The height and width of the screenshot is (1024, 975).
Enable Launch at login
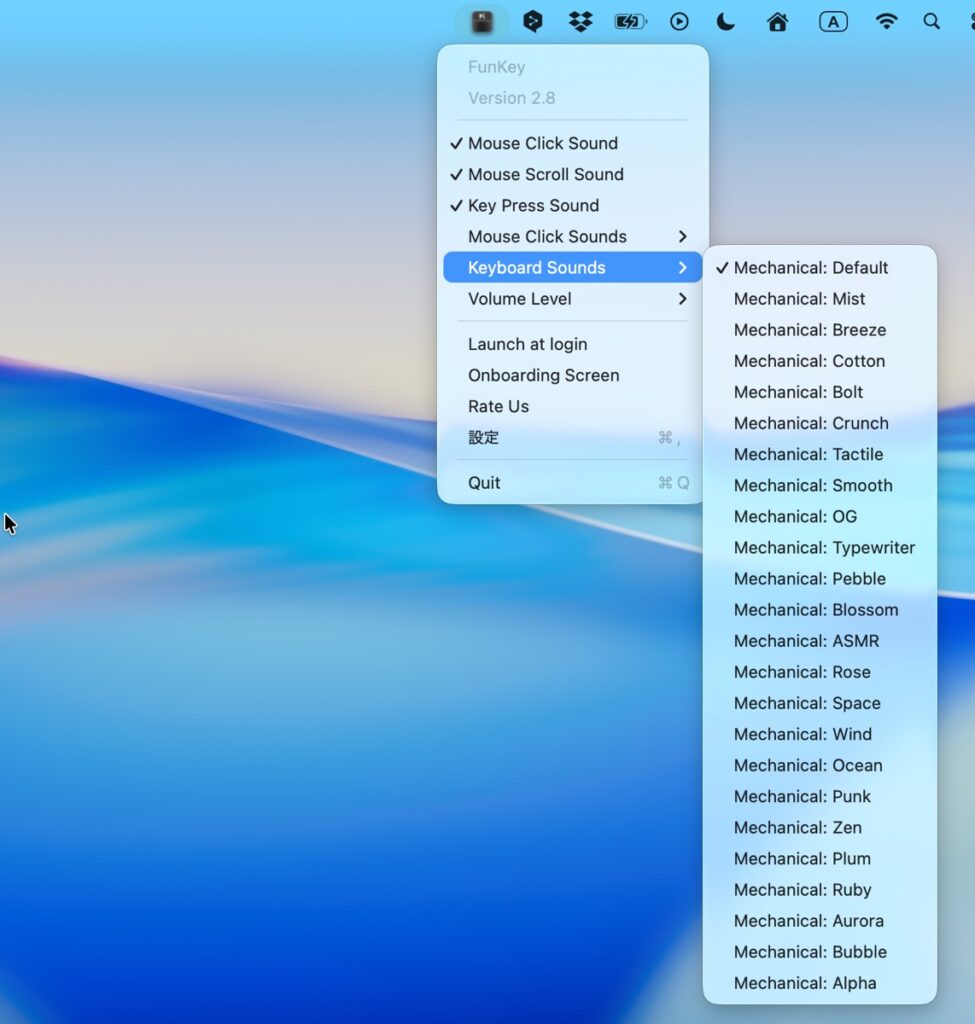(527, 344)
